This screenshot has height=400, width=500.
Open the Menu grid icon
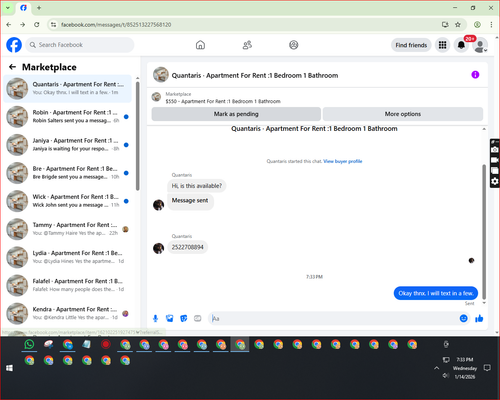coord(442,45)
